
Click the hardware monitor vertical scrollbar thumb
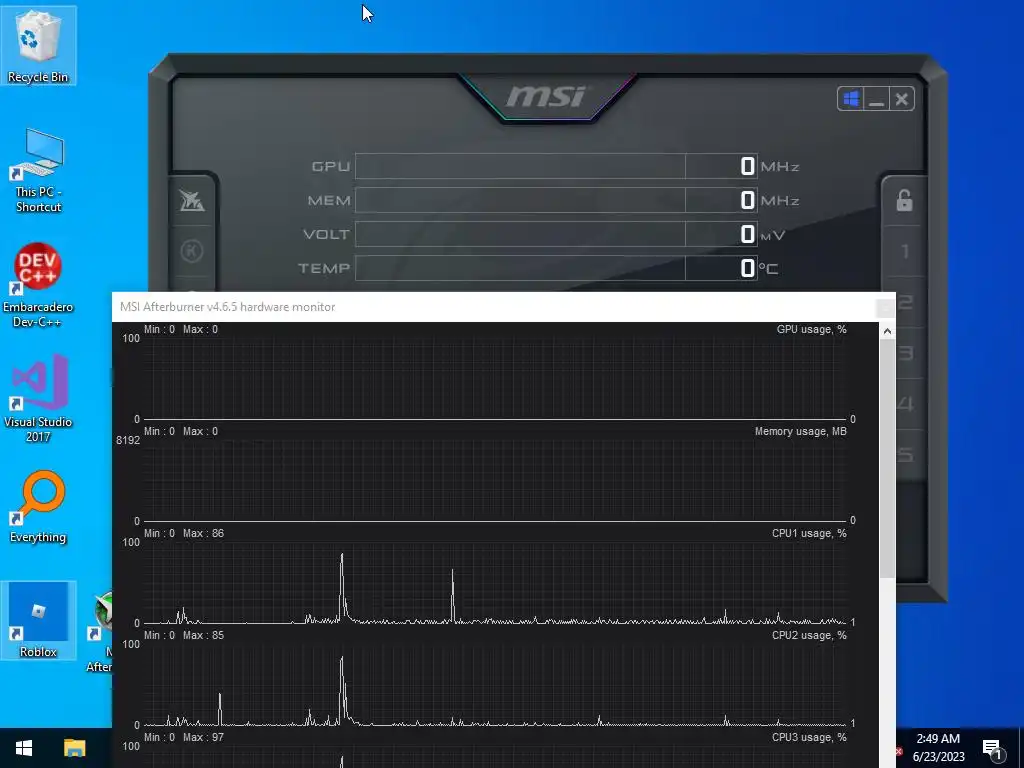click(x=887, y=458)
